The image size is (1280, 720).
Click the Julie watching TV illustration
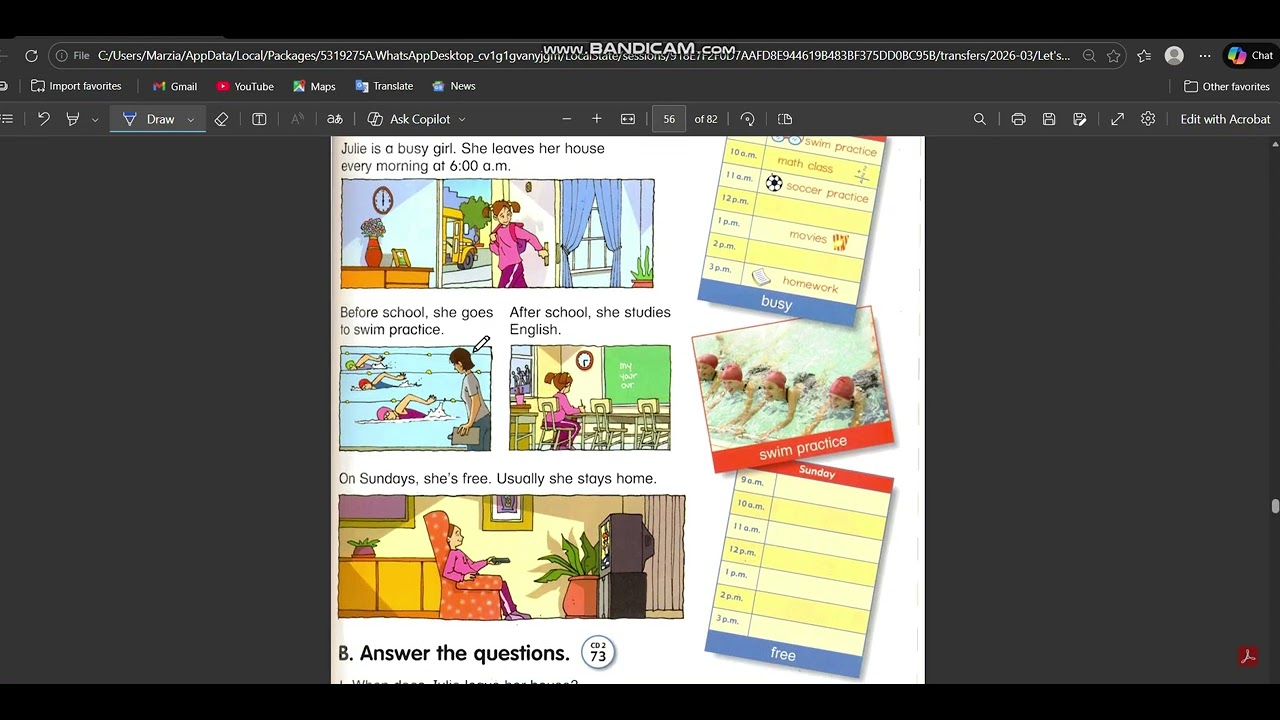[x=511, y=557]
